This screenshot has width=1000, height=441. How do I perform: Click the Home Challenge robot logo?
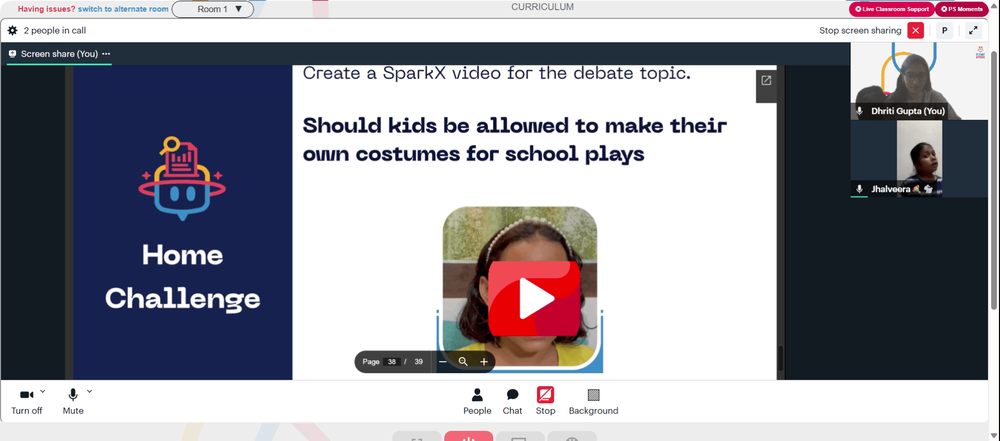(x=182, y=179)
